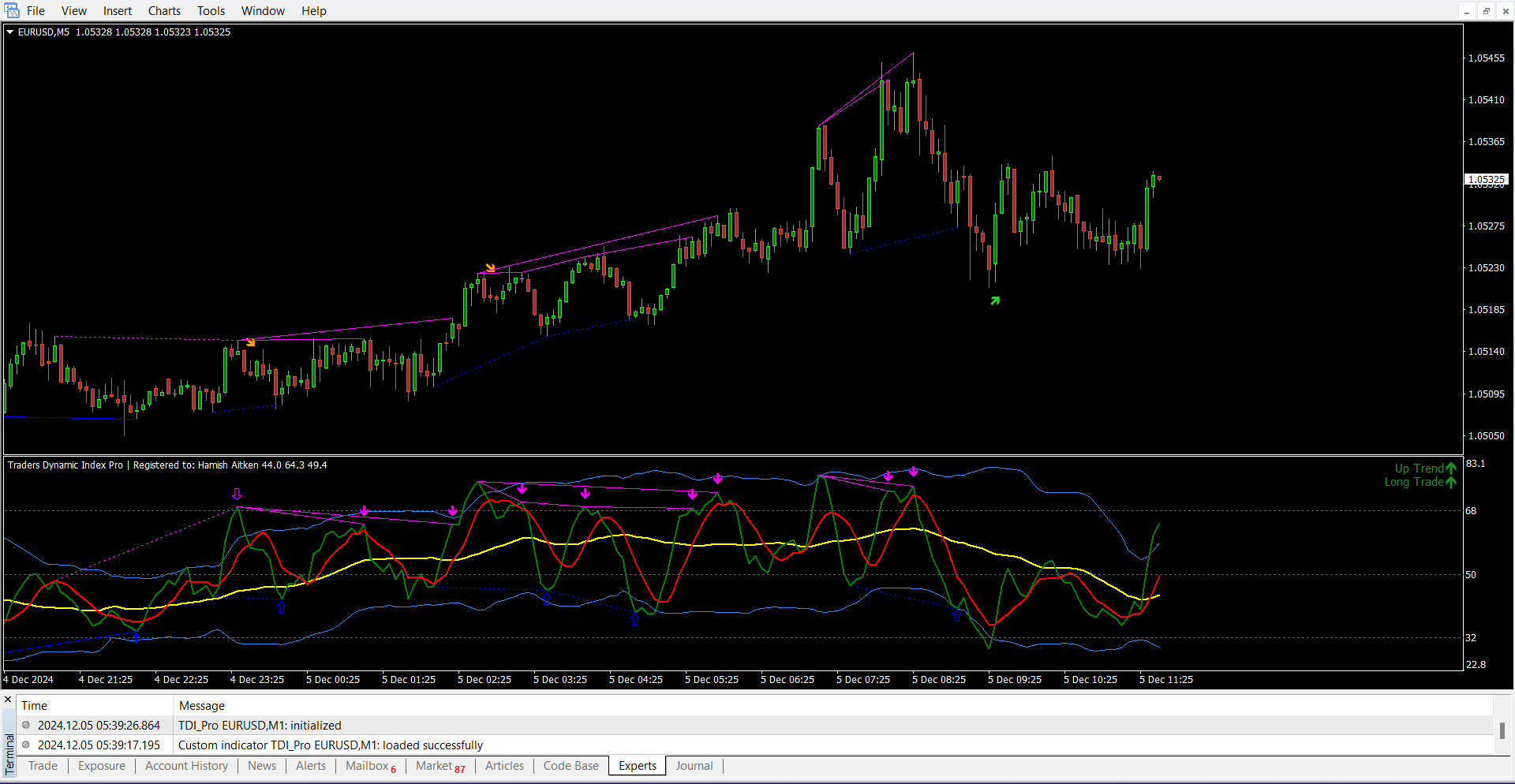Screen dimensions: 1515x784
Task: Click the green buy arrow below the candles
Action: click(x=995, y=301)
